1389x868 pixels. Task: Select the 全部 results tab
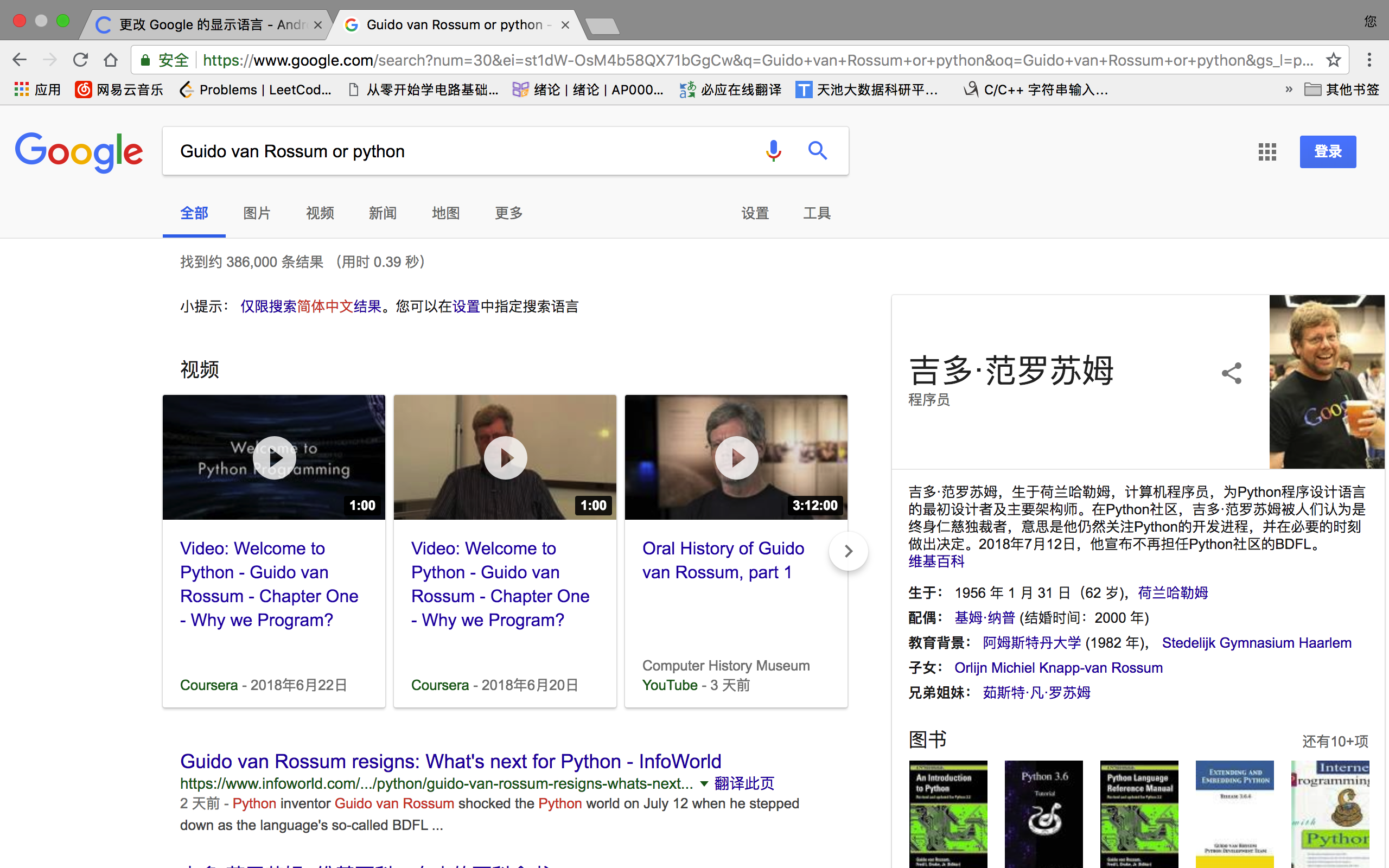click(194, 214)
